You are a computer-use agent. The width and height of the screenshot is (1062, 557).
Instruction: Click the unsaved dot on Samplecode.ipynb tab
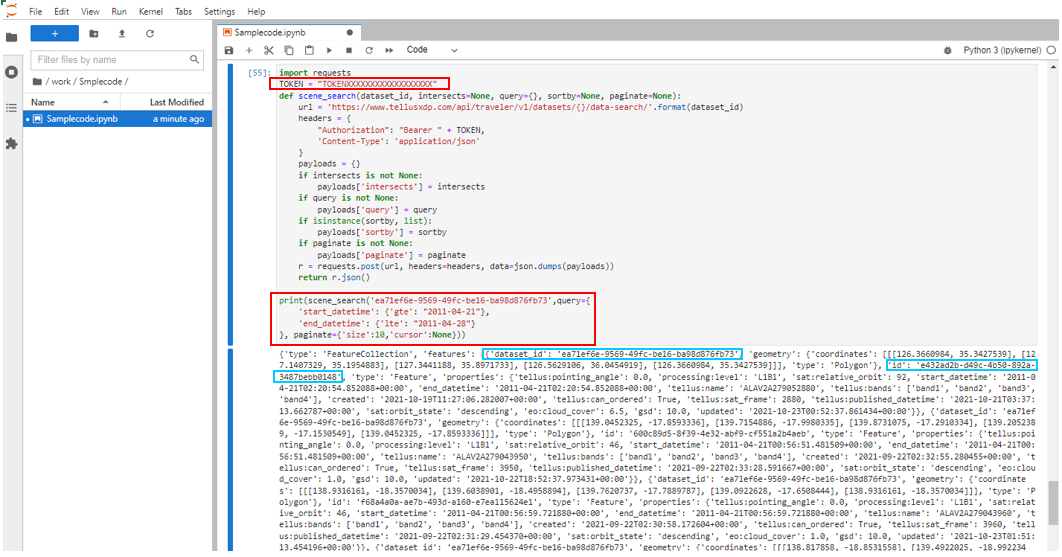point(349,33)
